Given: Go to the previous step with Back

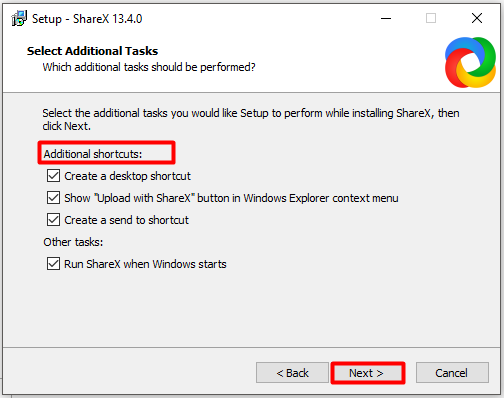Looking at the screenshot, I should coord(292,373).
